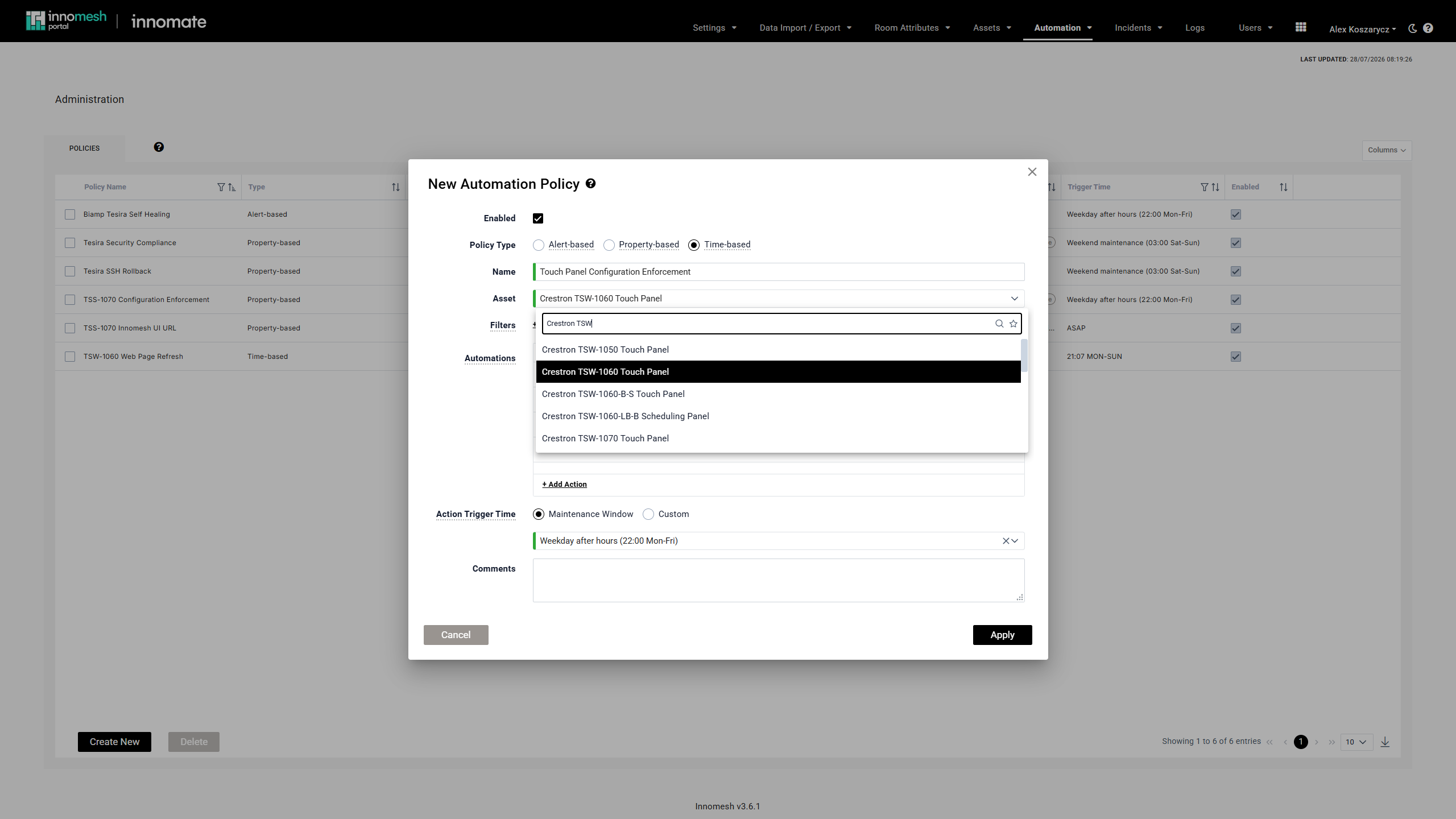Viewport: 1456px width, 819px height.
Task: Choose Maintenance Window trigger time
Action: point(539,514)
